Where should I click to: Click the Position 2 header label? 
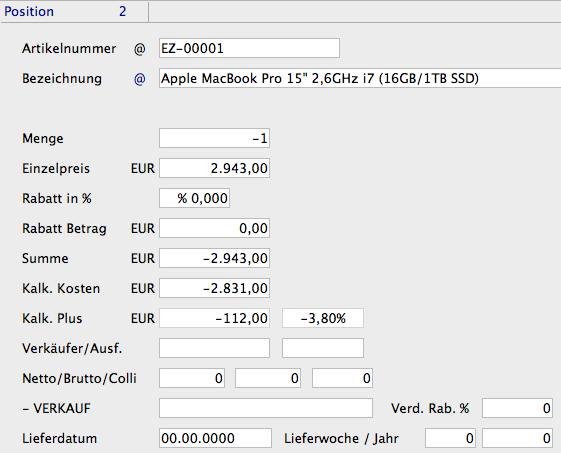point(65,11)
